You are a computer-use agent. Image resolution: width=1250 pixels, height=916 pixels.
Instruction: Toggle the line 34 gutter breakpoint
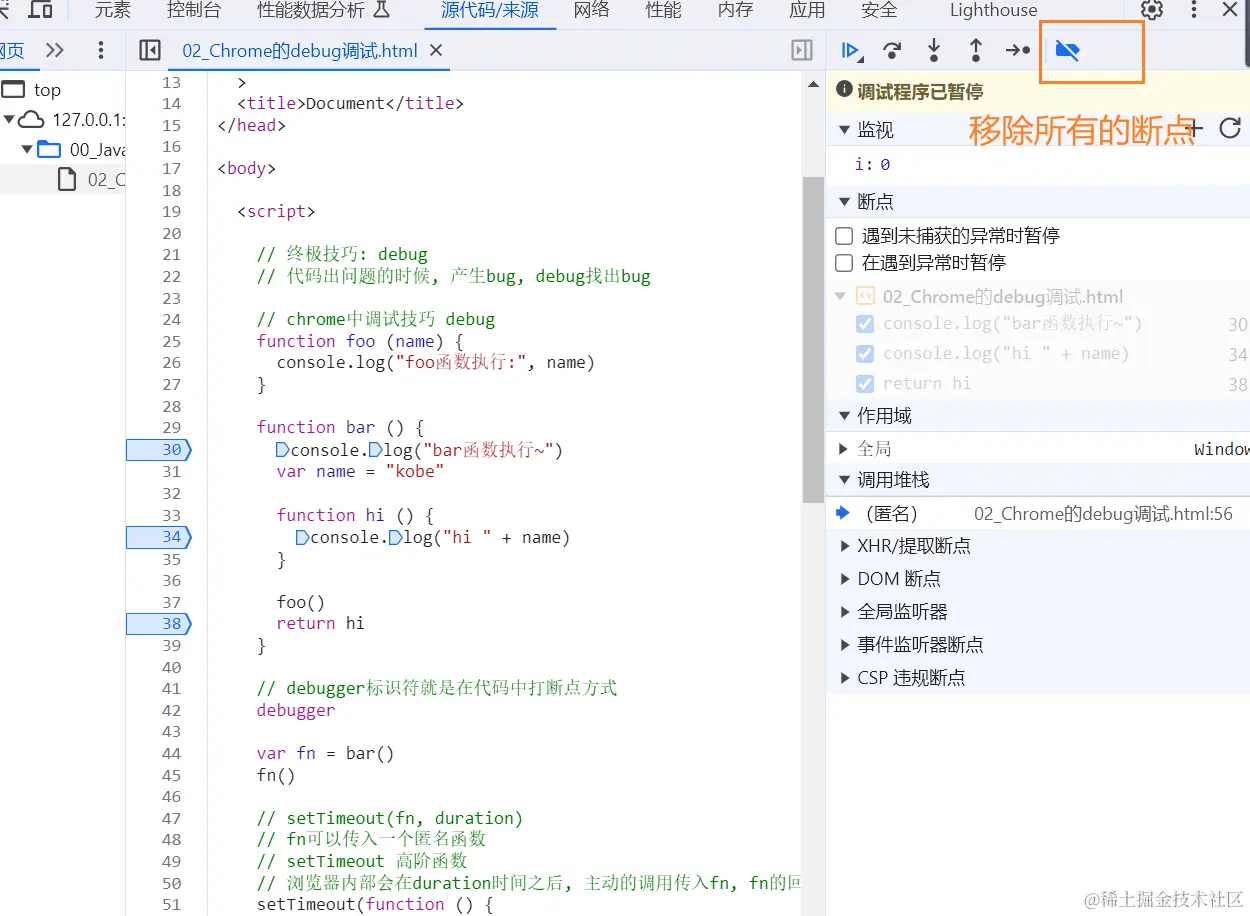click(158, 537)
